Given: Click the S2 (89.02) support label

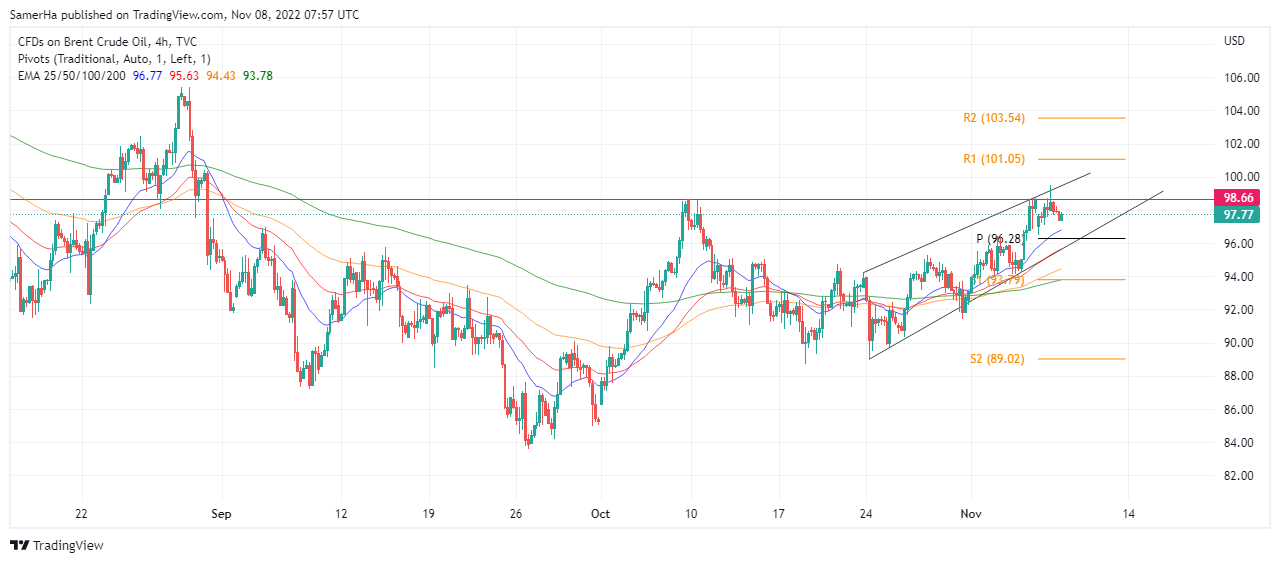Looking at the screenshot, I should 995,358.
